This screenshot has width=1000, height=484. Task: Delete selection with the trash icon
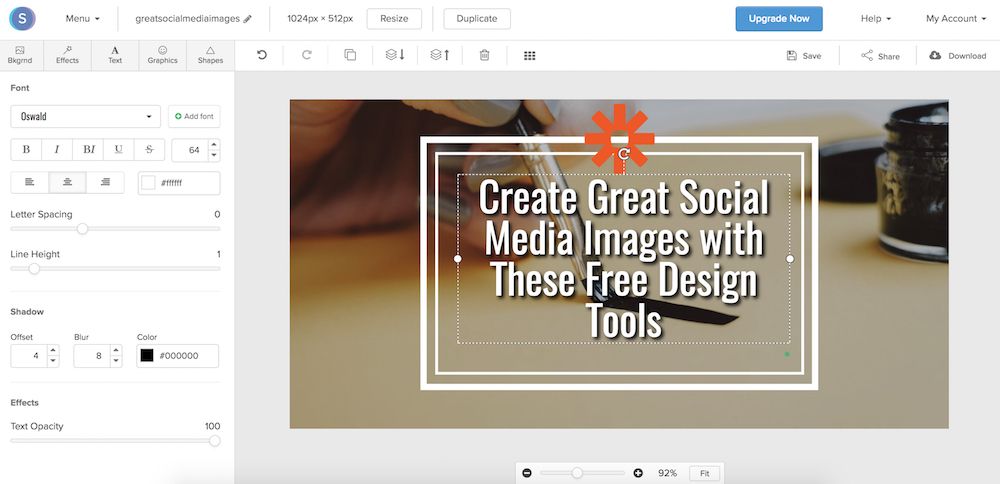[x=484, y=55]
